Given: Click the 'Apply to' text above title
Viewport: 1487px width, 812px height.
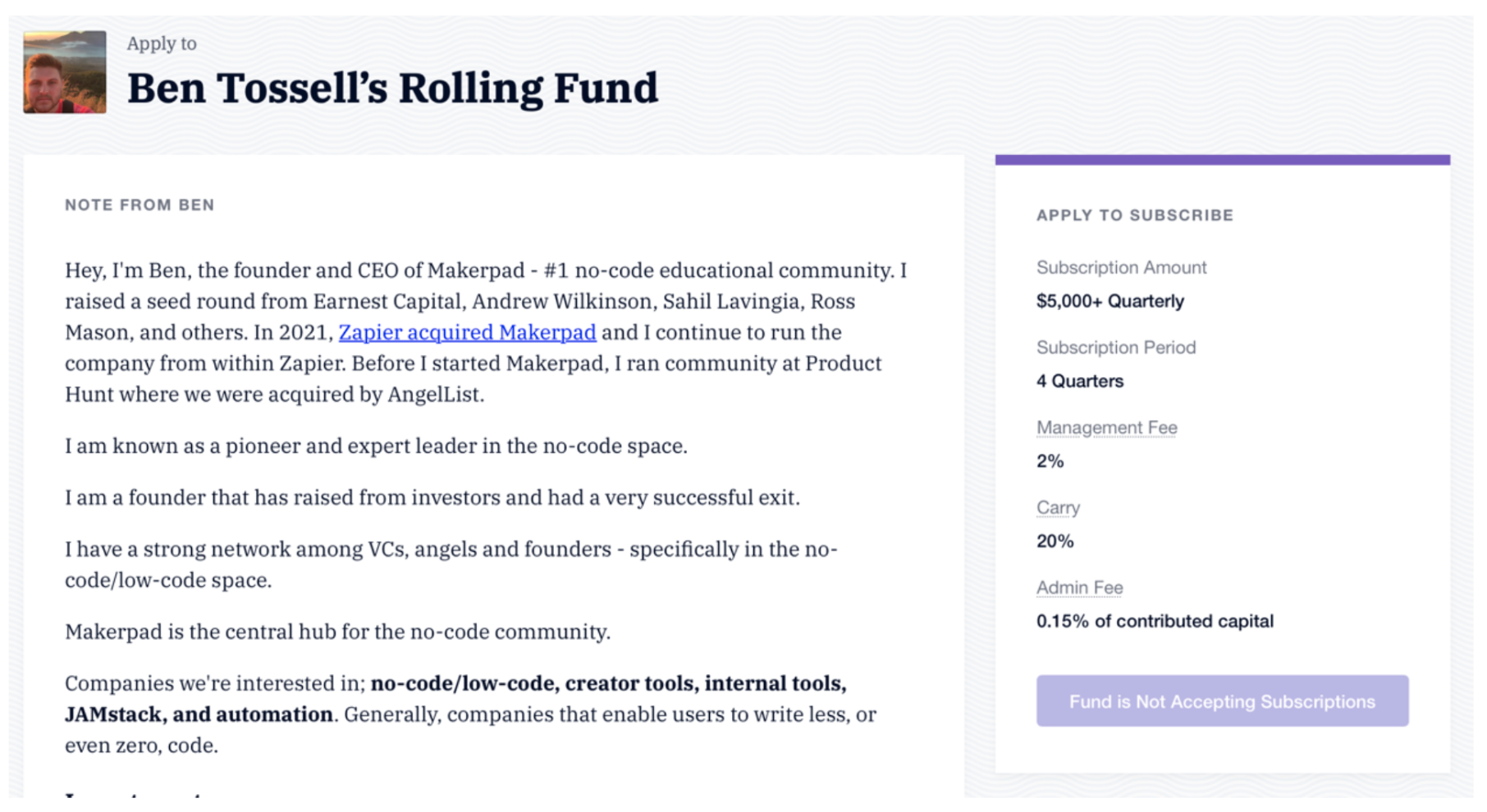Looking at the screenshot, I should pos(162,43).
